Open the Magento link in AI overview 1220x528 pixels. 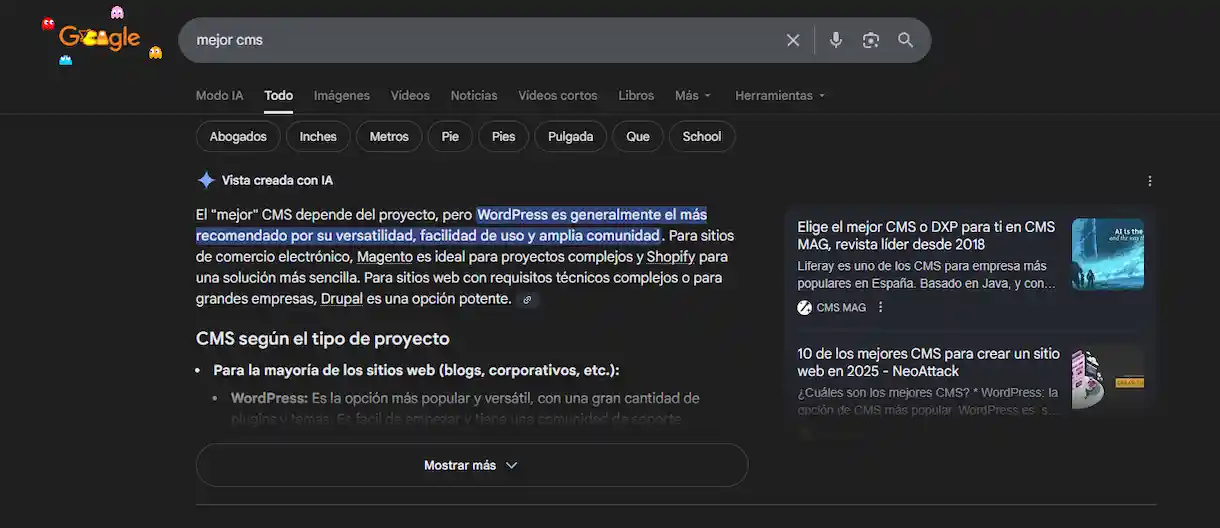[x=385, y=257]
